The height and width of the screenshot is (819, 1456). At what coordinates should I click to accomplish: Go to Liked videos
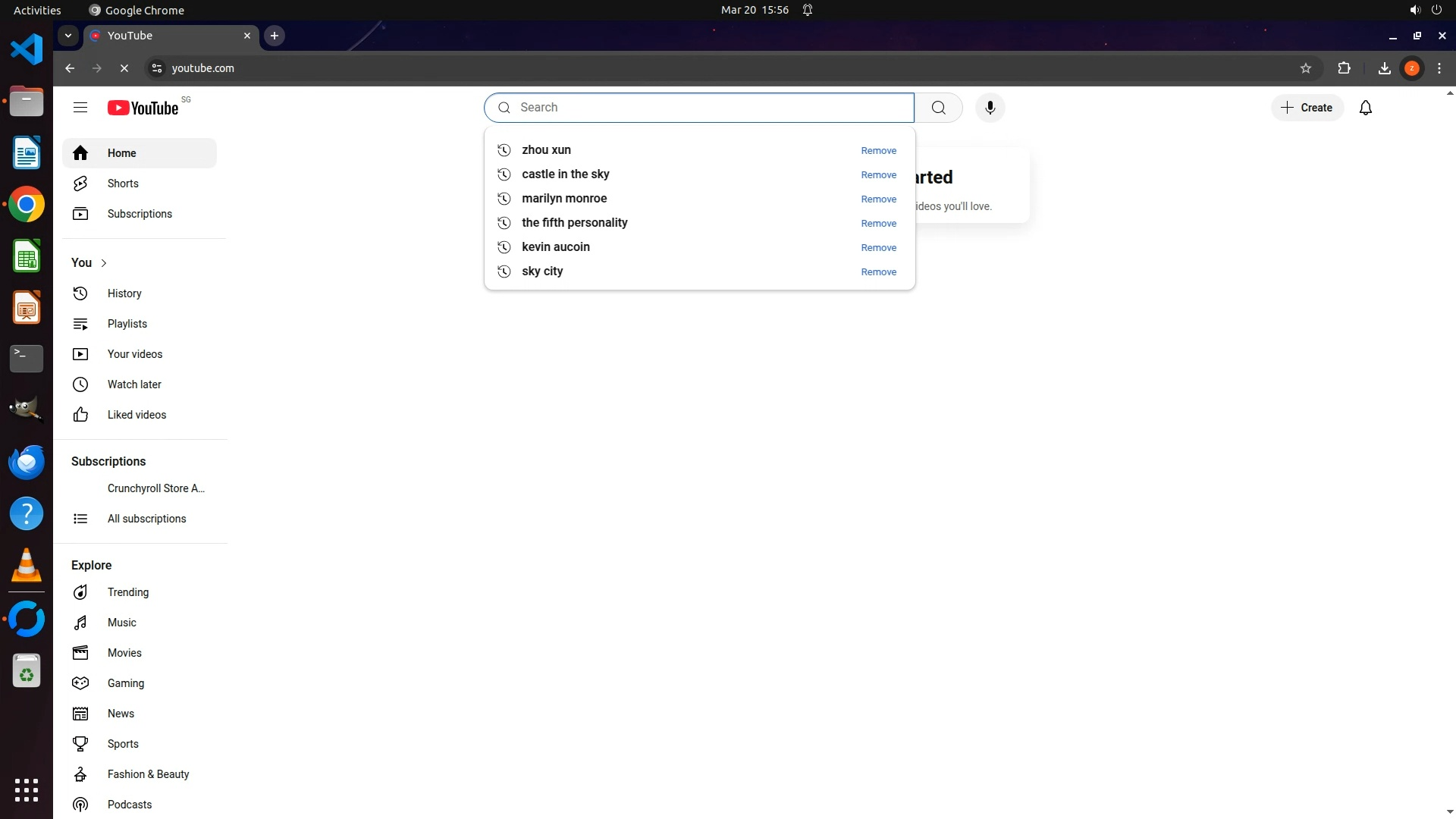pyautogui.click(x=136, y=415)
